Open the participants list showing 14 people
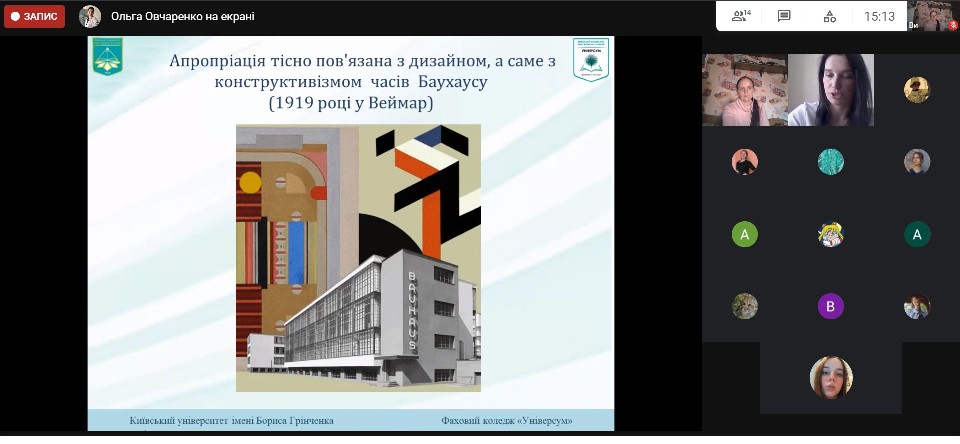The width and height of the screenshot is (960, 444). 741,17
